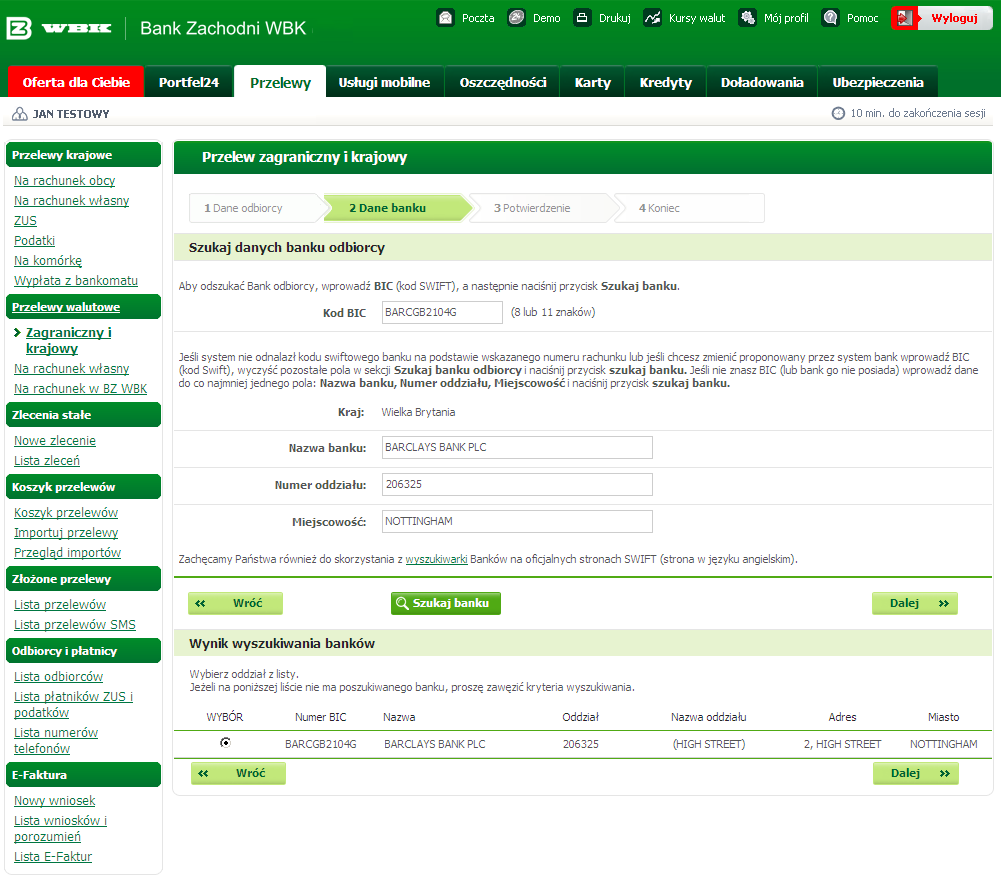
Task: Click the session clock icon
Action: [838, 113]
